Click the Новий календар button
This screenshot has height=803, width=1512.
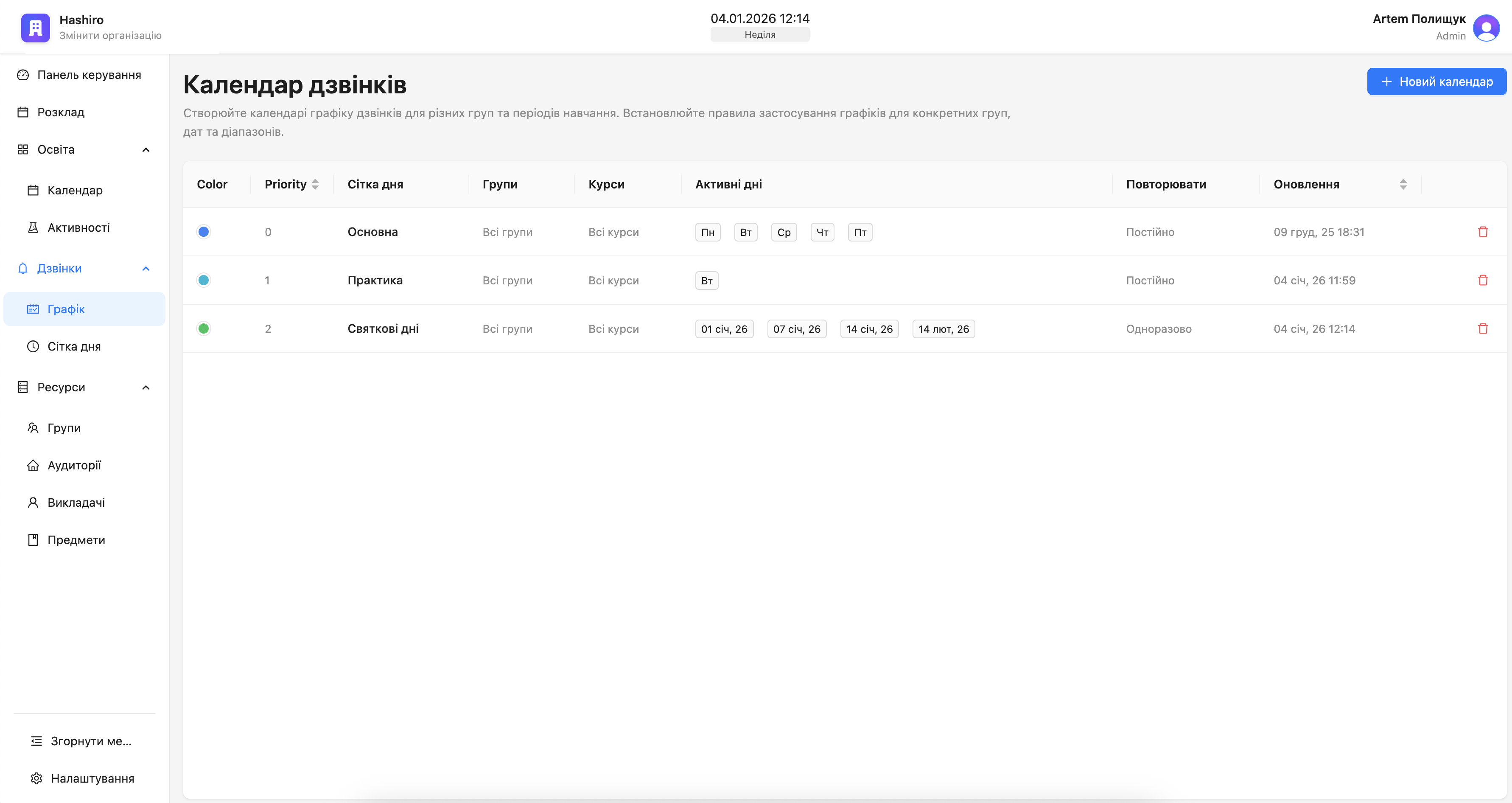point(1436,81)
